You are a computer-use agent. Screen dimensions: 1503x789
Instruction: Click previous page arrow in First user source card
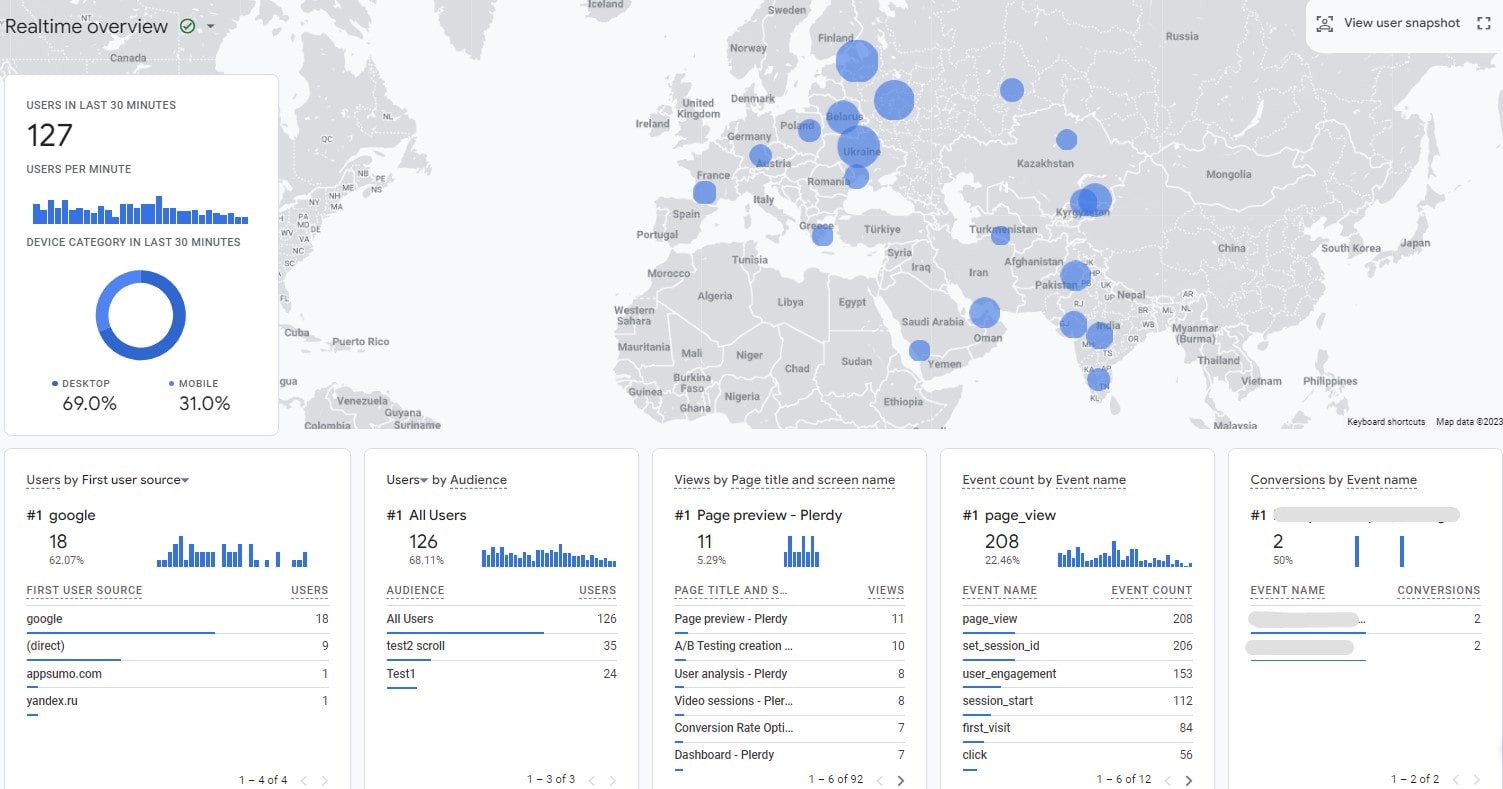click(x=303, y=780)
